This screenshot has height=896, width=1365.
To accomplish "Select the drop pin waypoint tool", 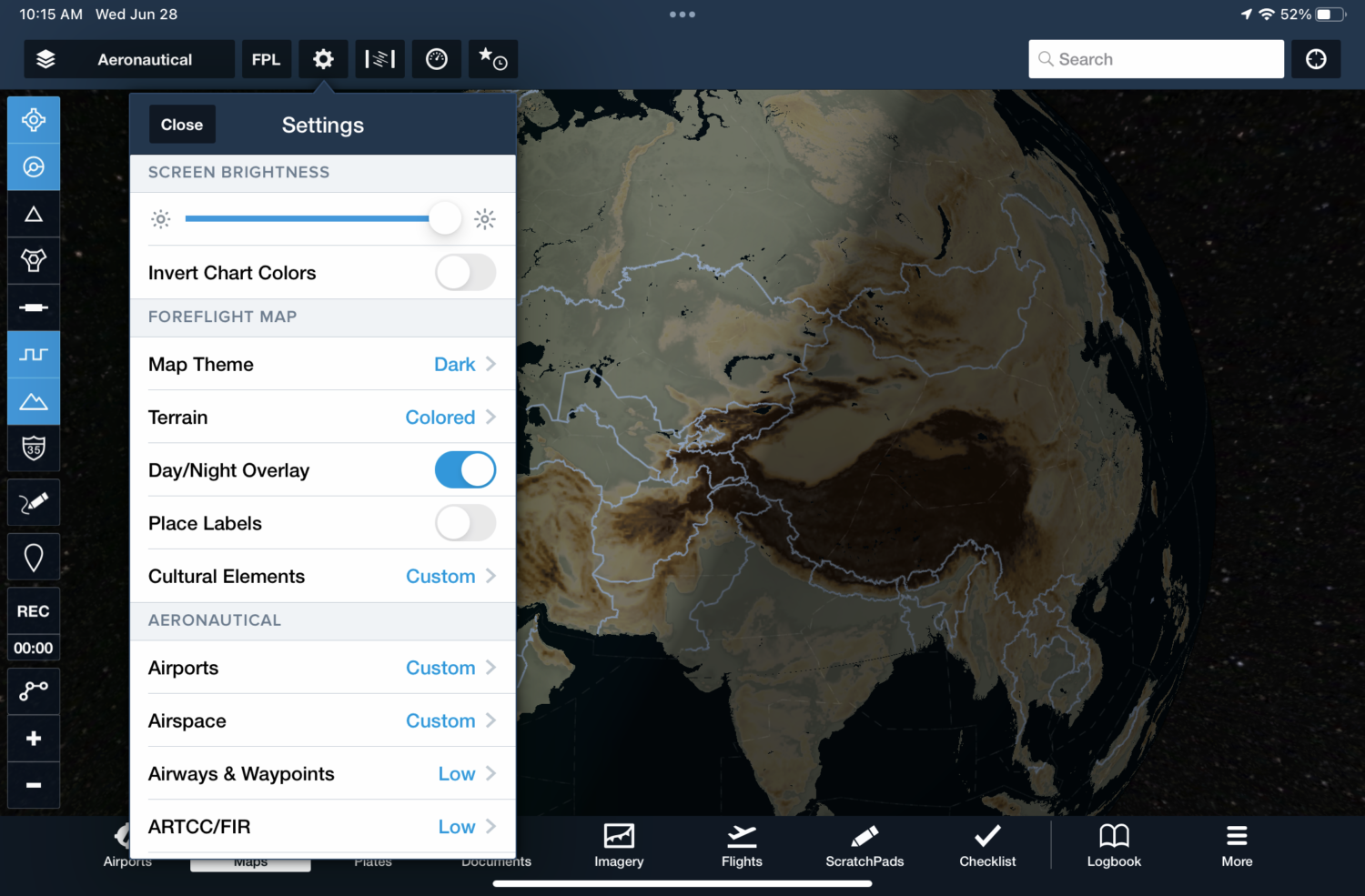I will [x=34, y=556].
